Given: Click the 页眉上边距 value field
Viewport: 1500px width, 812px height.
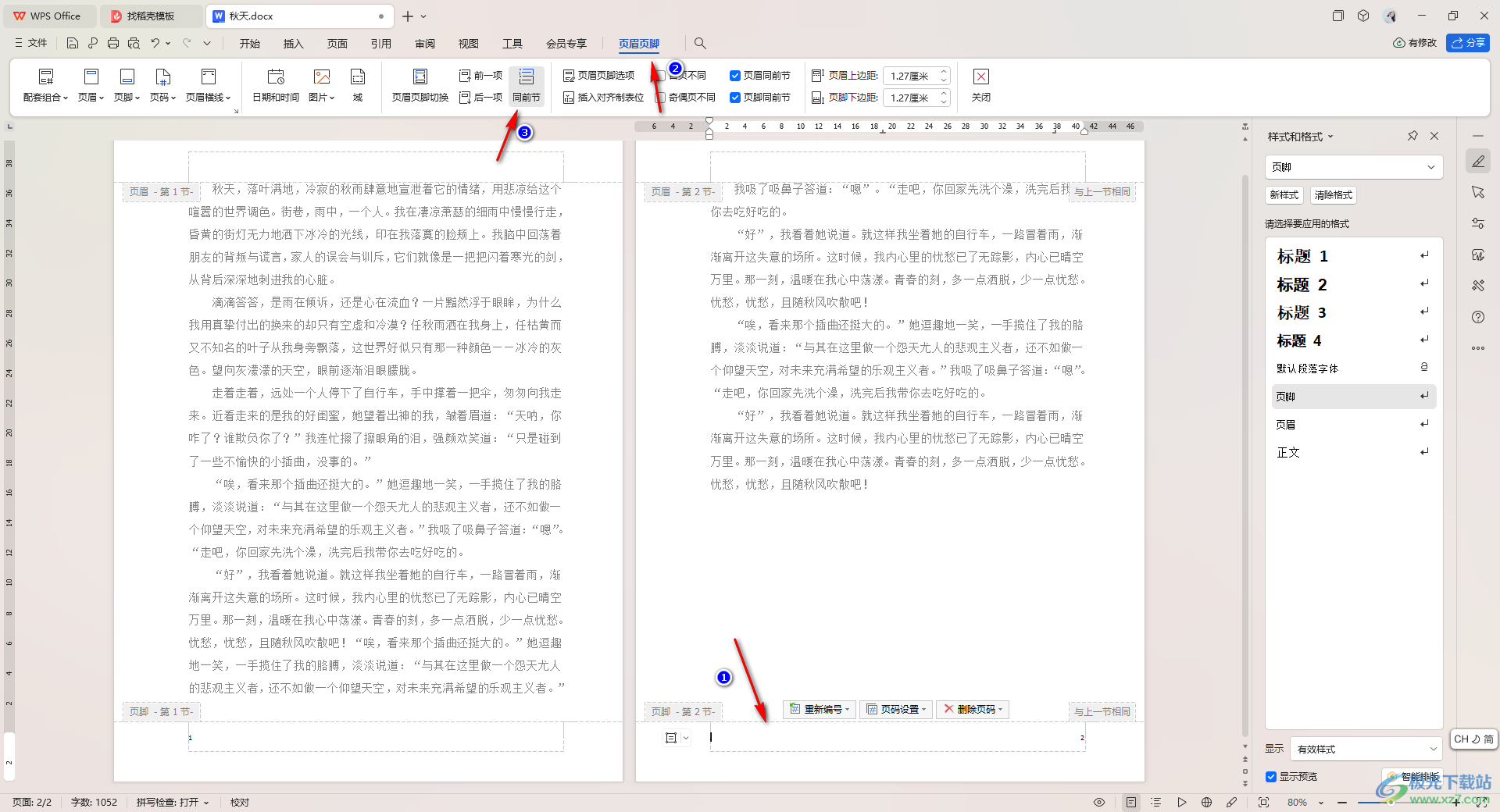Looking at the screenshot, I should tap(910, 76).
